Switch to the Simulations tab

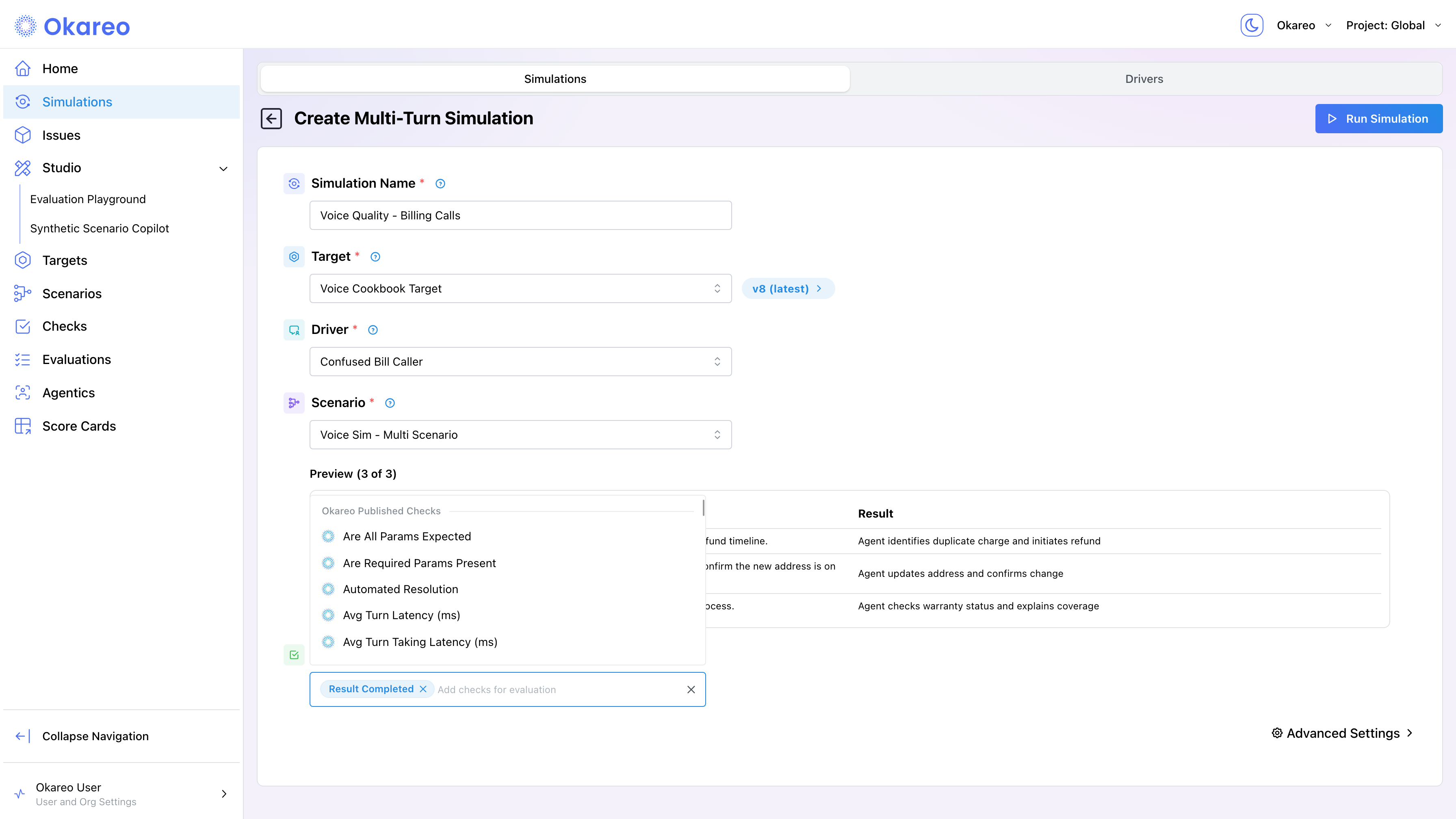point(555,78)
